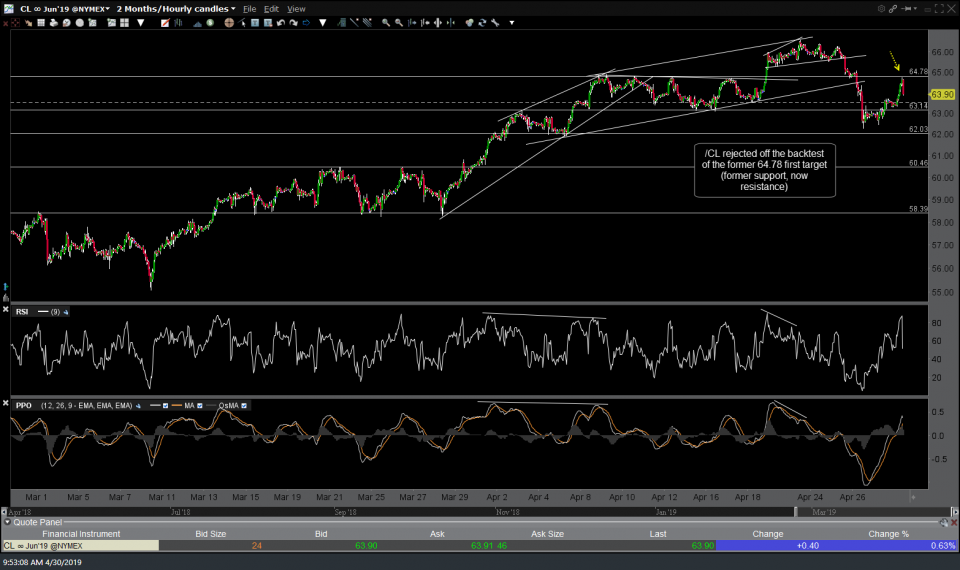
Task: Close the RSI indicator pane
Action: pos(5,310)
